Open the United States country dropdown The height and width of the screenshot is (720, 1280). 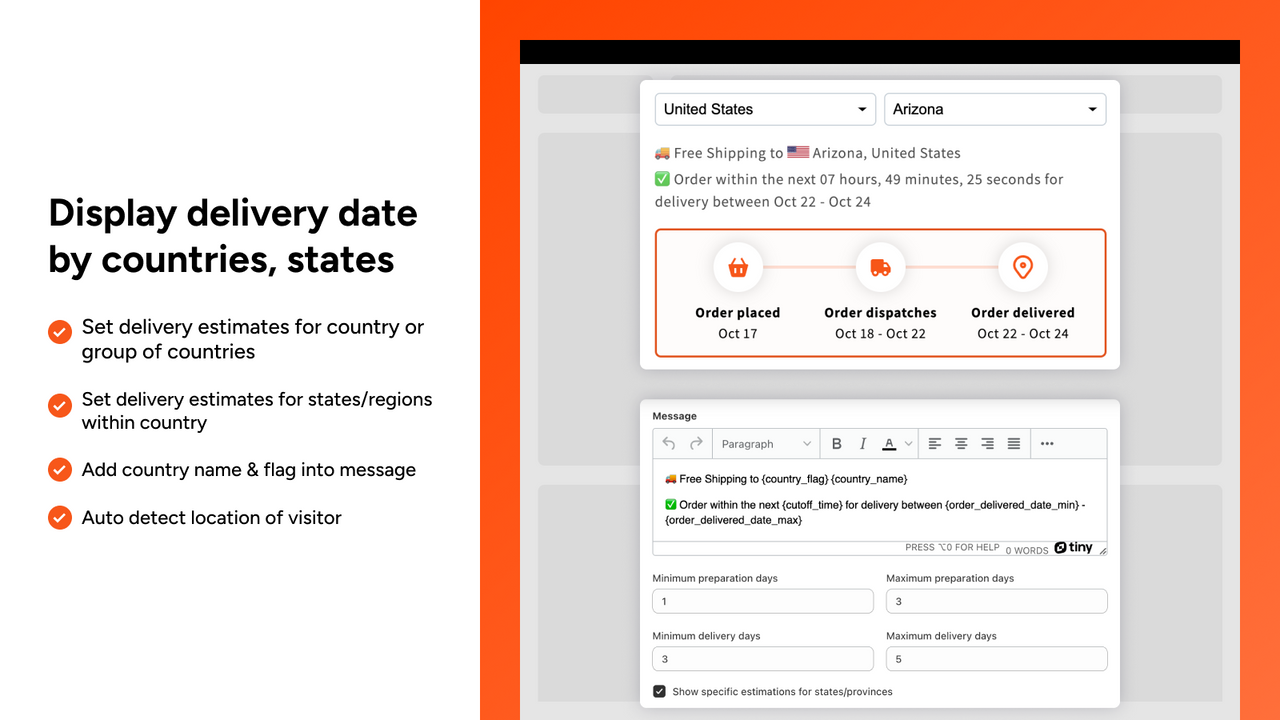[766, 109]
